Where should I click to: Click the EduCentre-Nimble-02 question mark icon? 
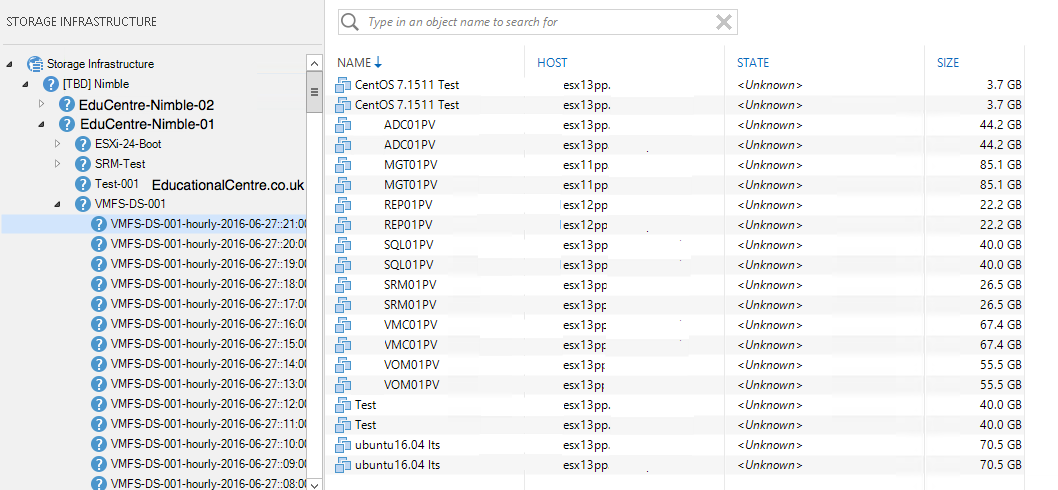coord(67,105)
